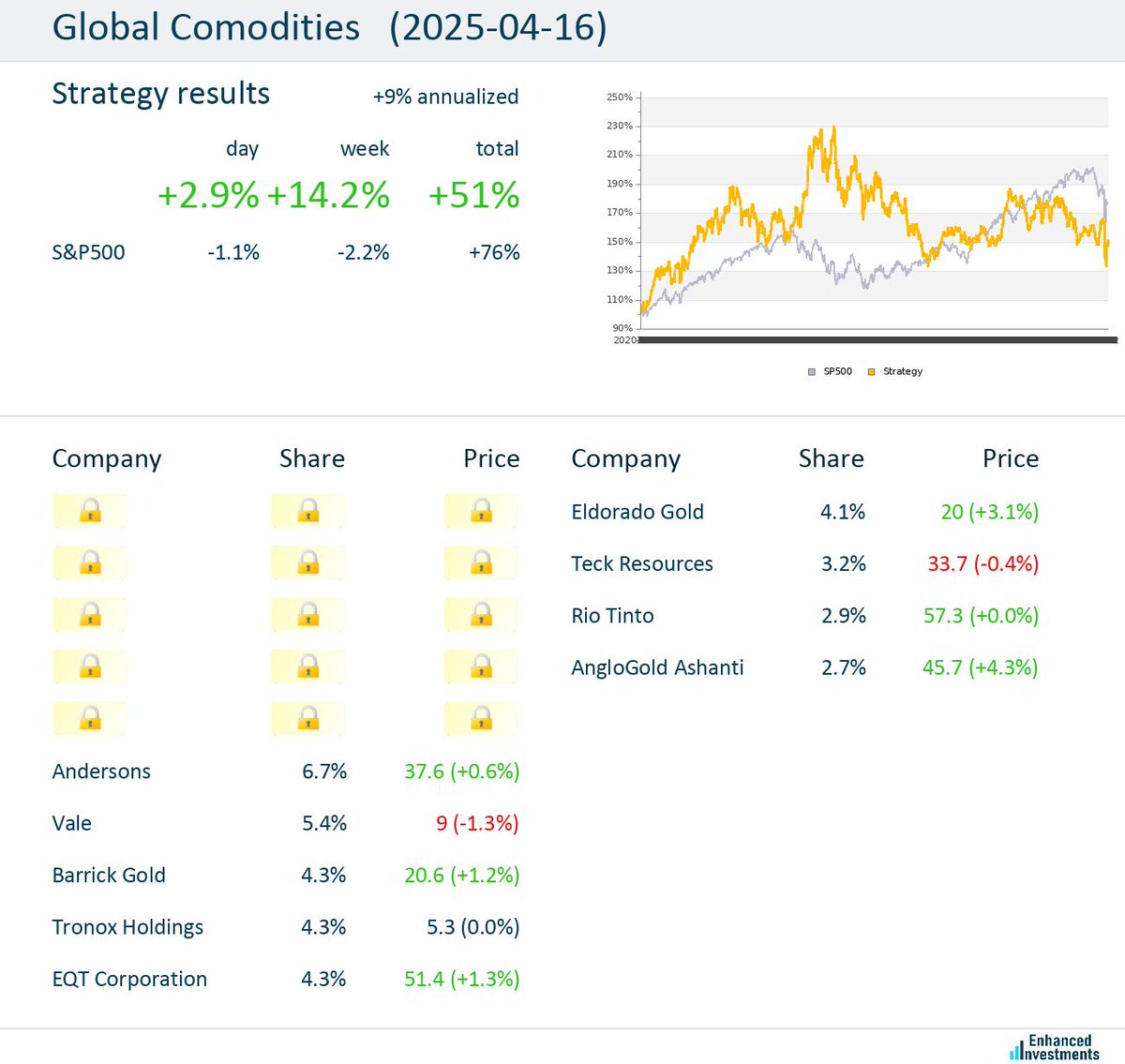Image resolution: width=1125 pixels, height=1064 pixels.
Task: Select the Tronox Holdings company name
Action: (x=127, y=927)
